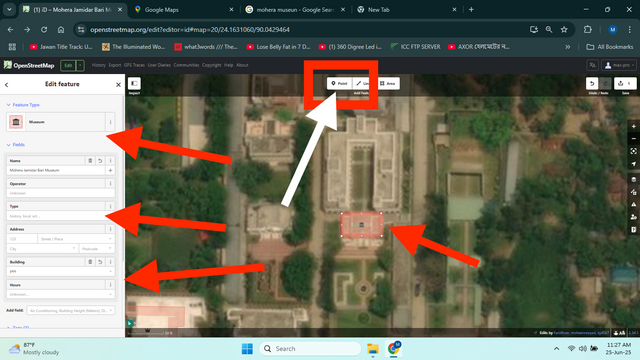
Task: Revert the Name field changes
Action: [100, 161]
